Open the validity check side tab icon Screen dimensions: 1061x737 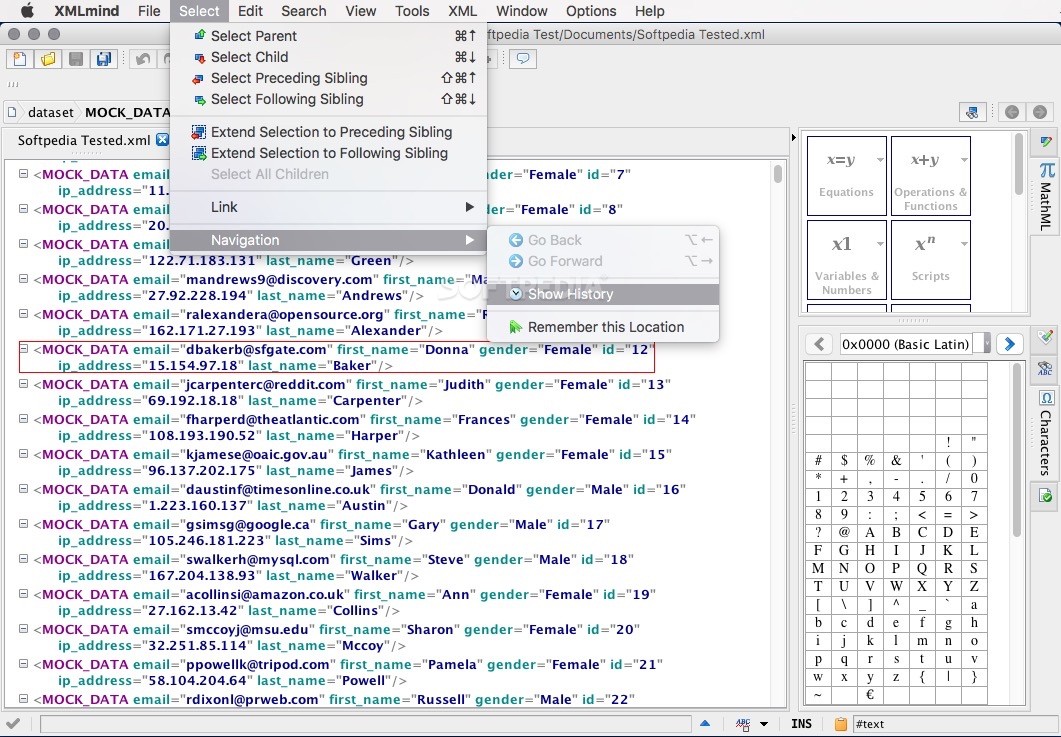(1046, 496)
